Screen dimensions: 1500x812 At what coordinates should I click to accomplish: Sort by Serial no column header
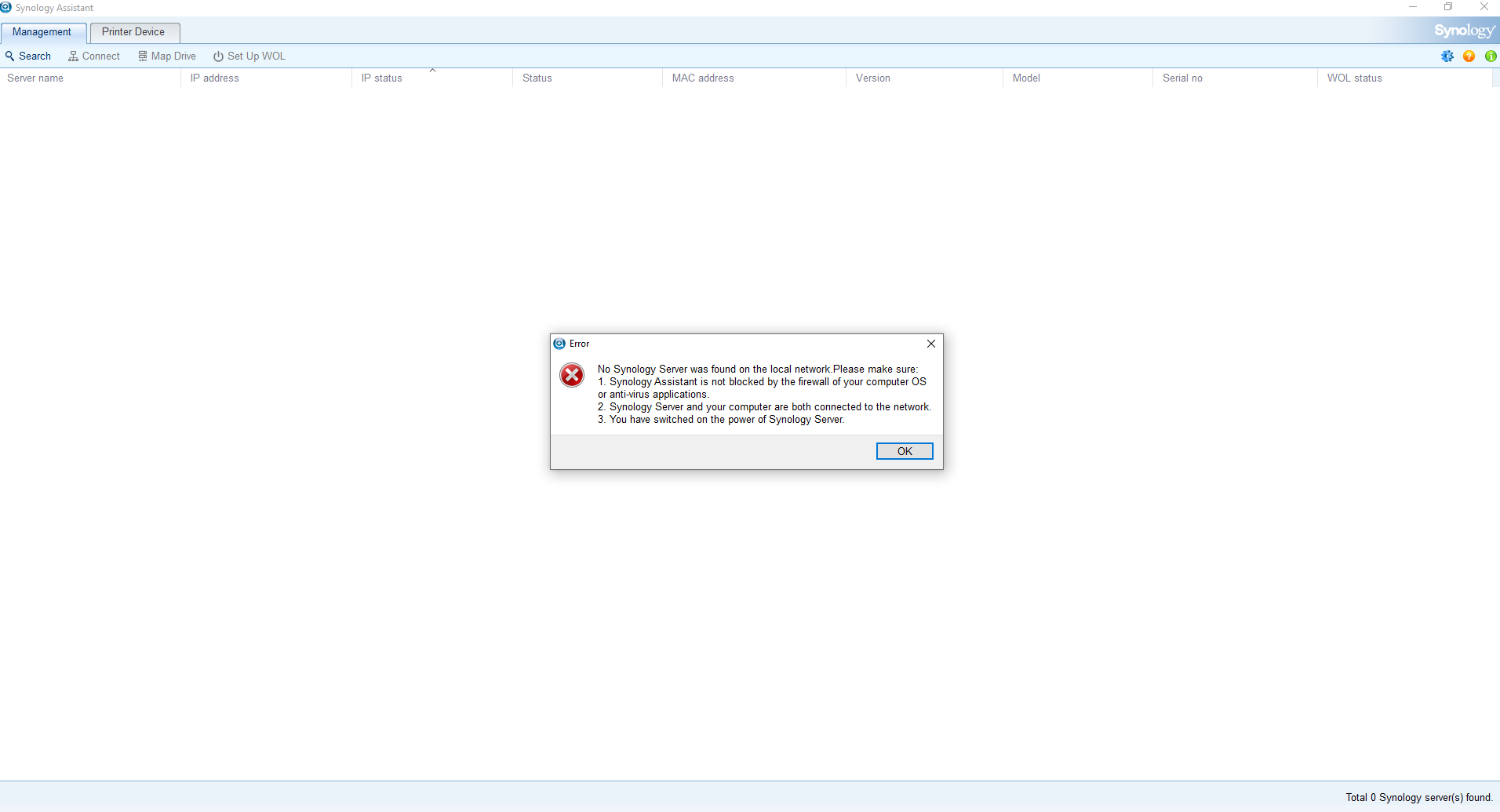click(x=1235, y=78)
